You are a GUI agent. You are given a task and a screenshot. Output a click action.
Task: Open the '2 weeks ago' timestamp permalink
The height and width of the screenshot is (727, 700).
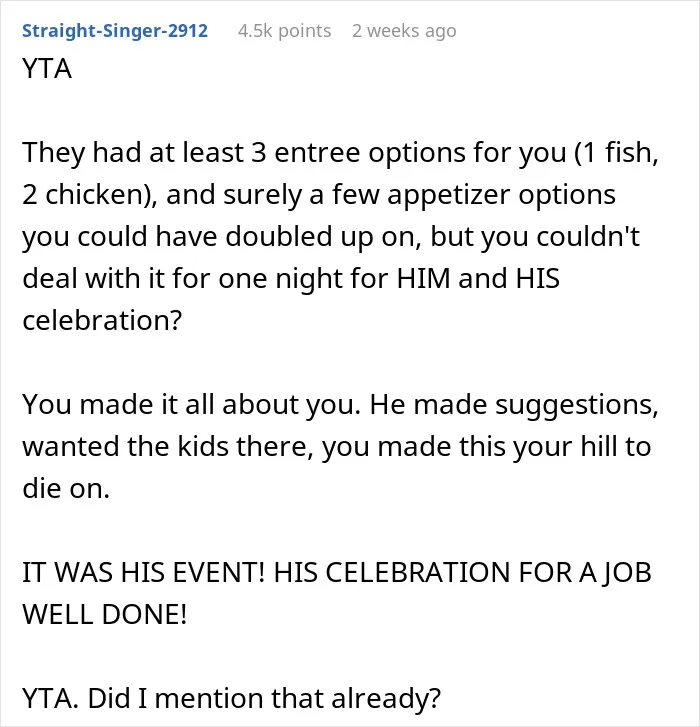(404, 31)
